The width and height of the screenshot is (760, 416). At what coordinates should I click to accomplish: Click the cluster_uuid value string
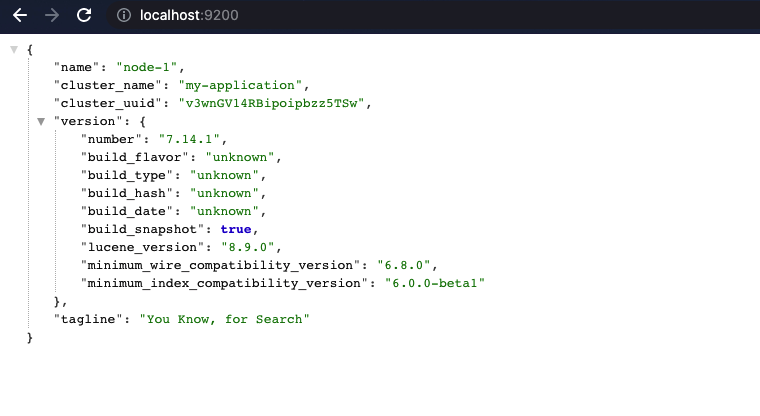click(x=271, y=103)
